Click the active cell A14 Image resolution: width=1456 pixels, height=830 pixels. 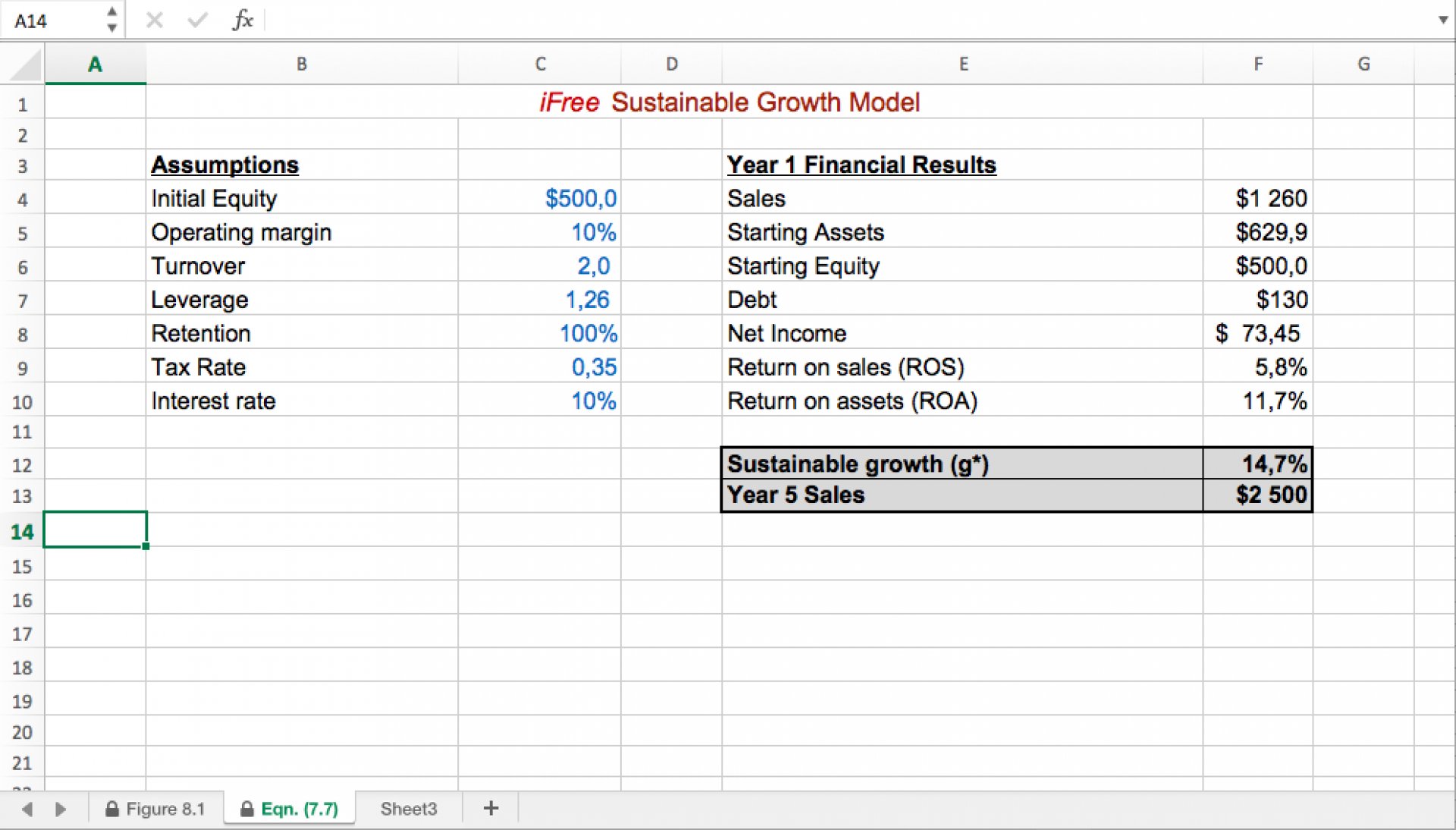(95, 529)
